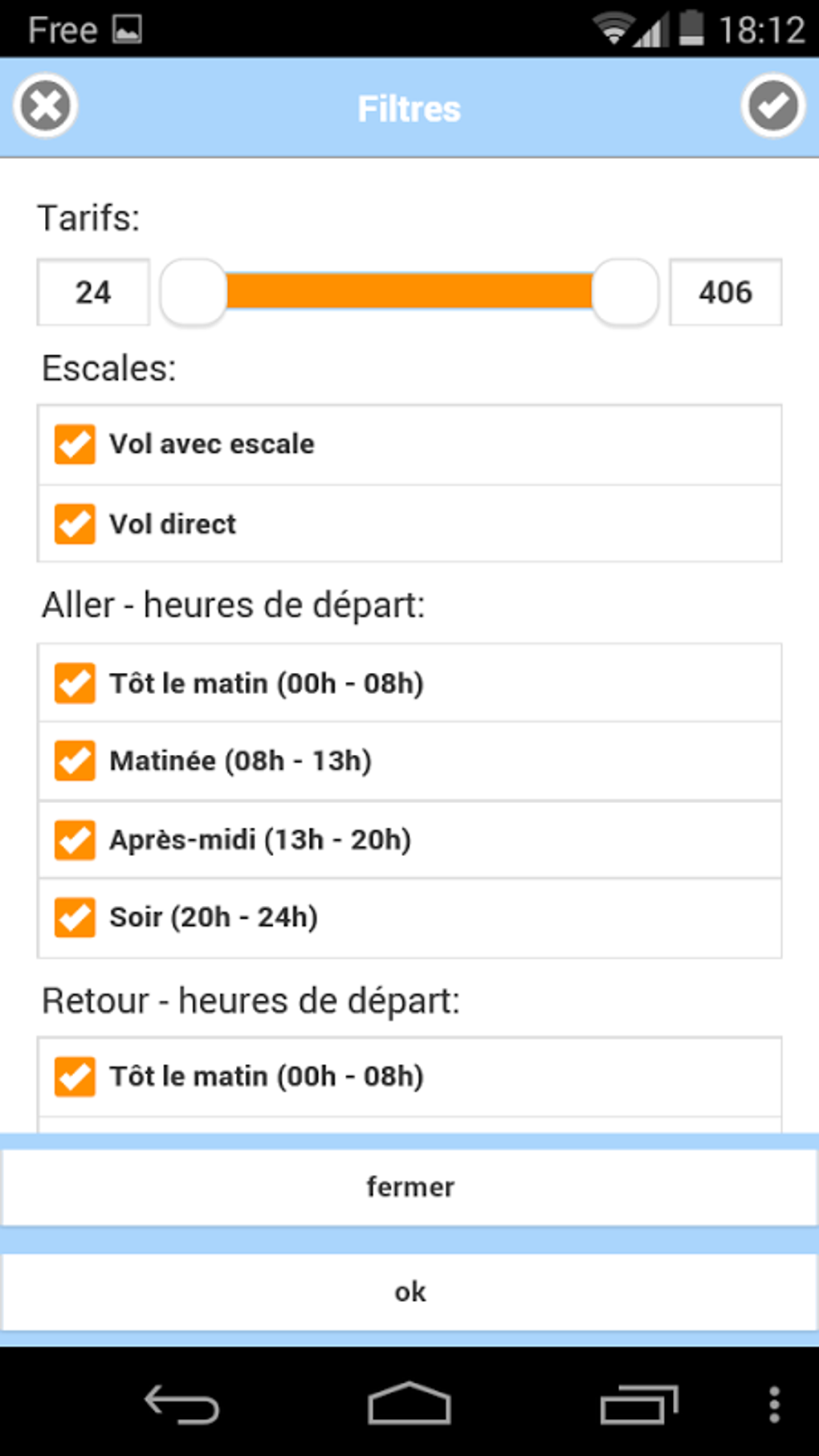The width and height of the screenshot is (819, 1456).
Task: Toggle Aller Tôt le matin (00h - 08h)
Action: coord(75,683)
